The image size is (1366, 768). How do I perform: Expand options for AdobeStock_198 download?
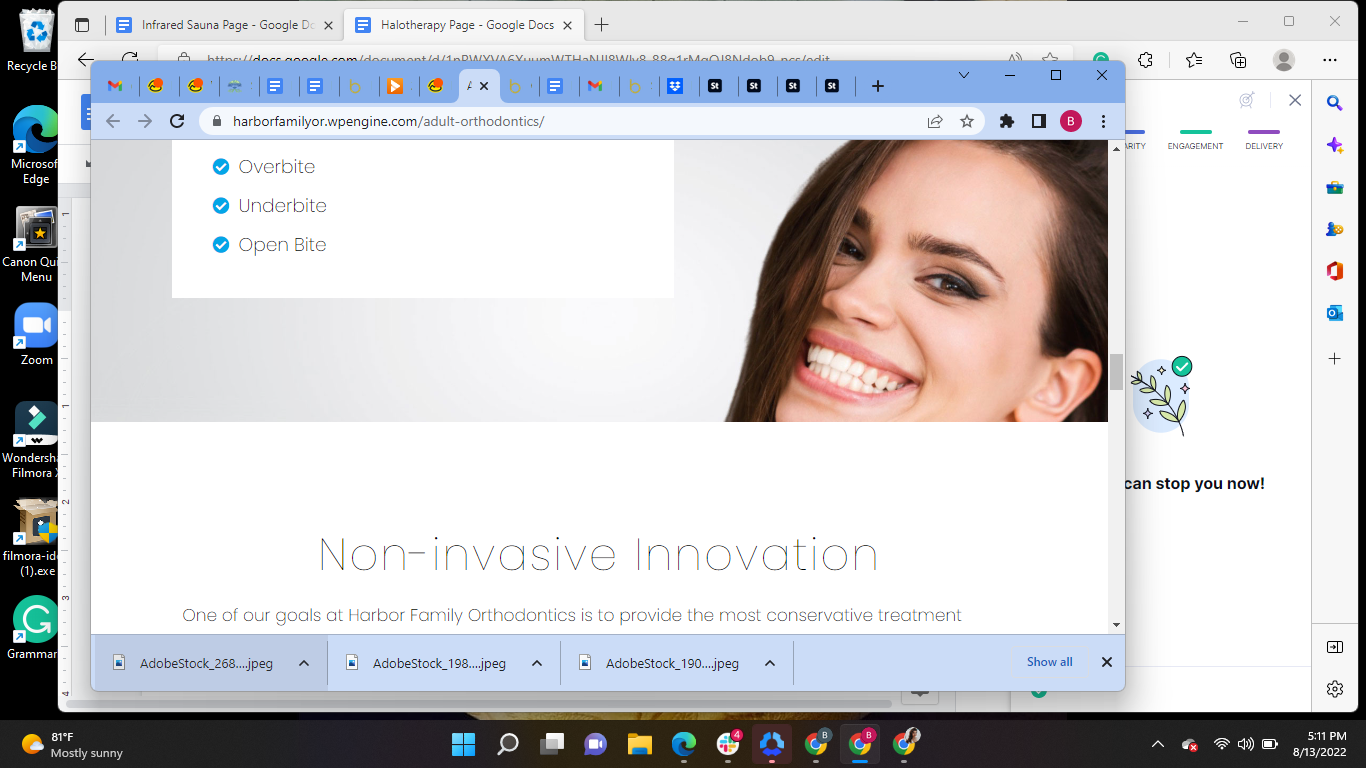point(537,663)
